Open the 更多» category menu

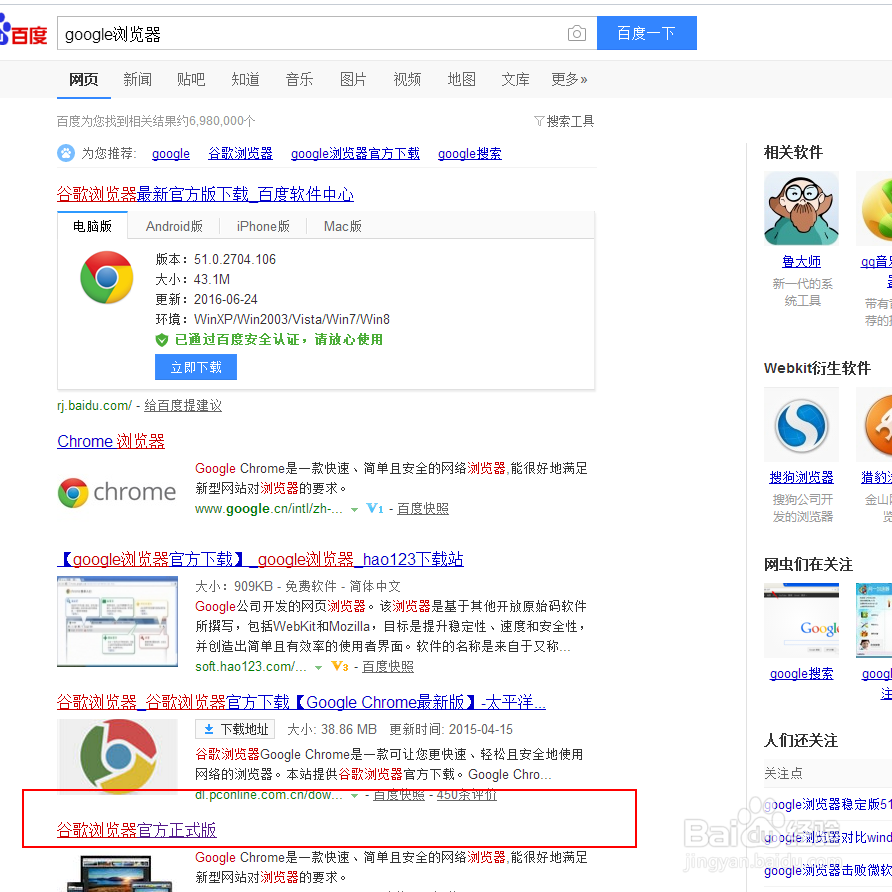coord(569,79)
